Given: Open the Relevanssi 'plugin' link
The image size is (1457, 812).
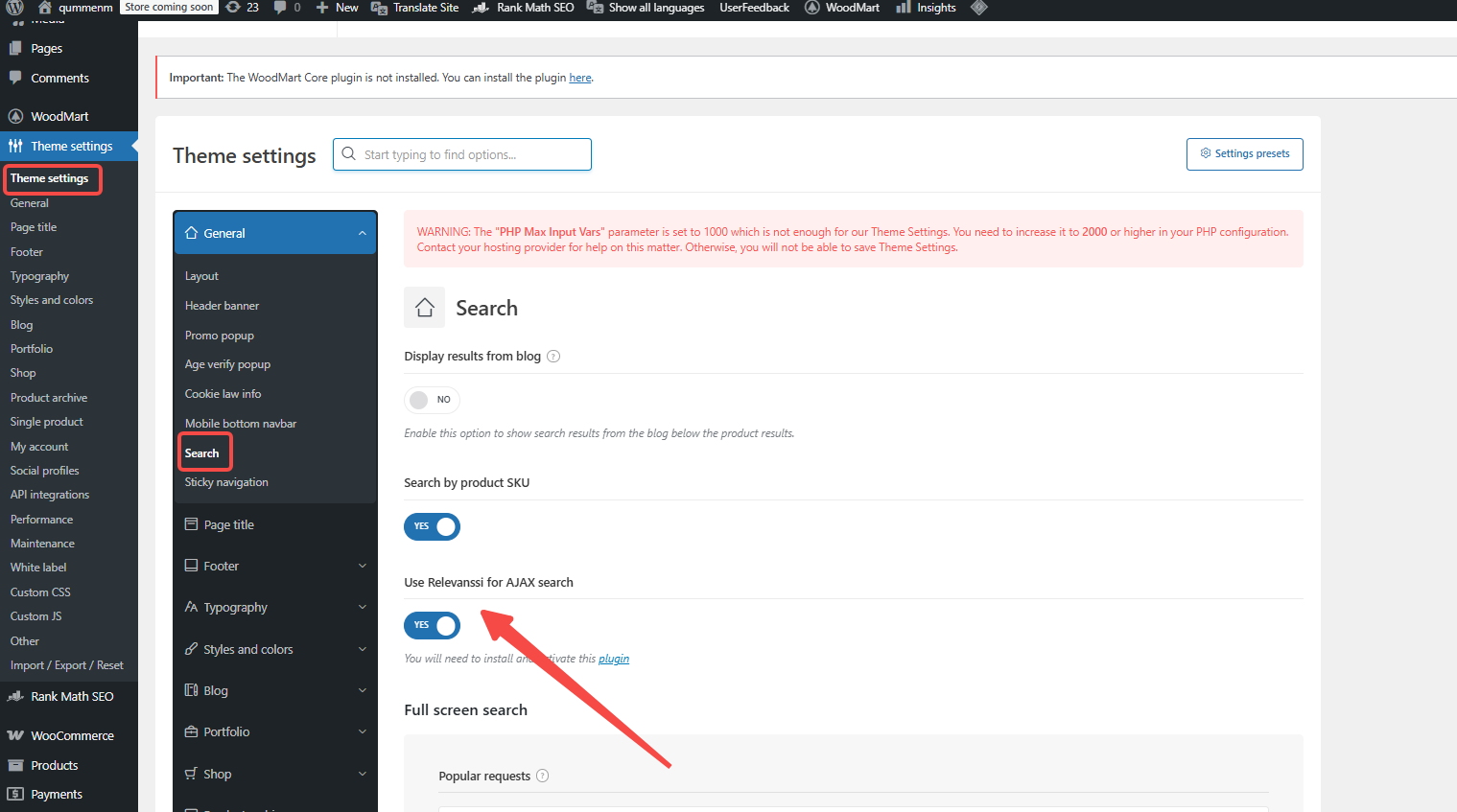Looking at the screenshot, I should pos(614,659).
